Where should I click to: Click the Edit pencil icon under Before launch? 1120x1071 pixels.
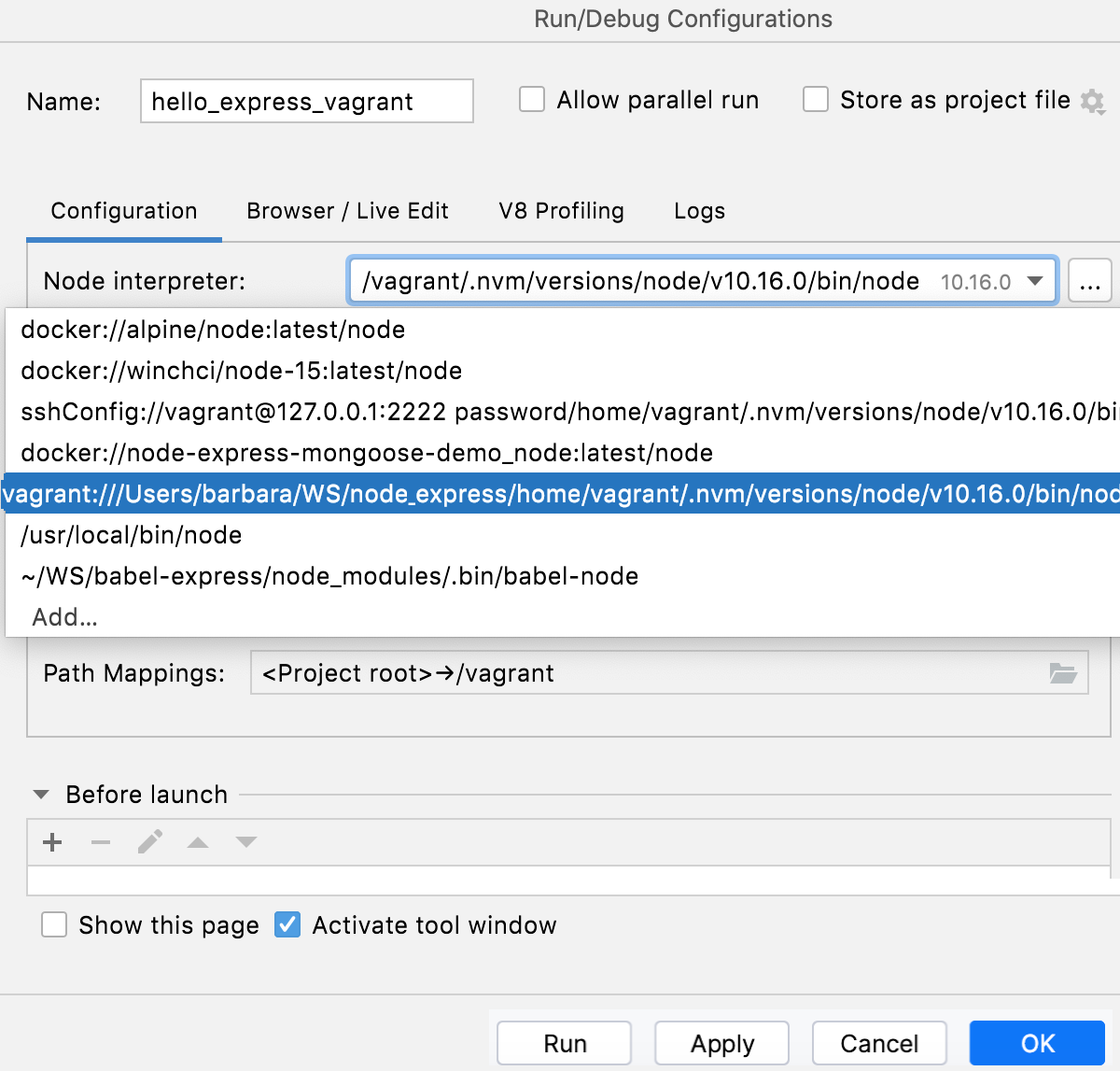point(149,841)
